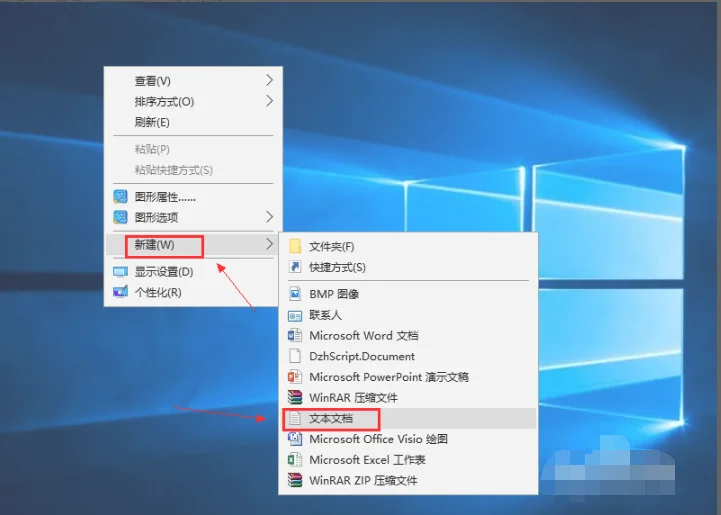
Task: Select 新建(W) in the context menu
Action: point(193,245)
